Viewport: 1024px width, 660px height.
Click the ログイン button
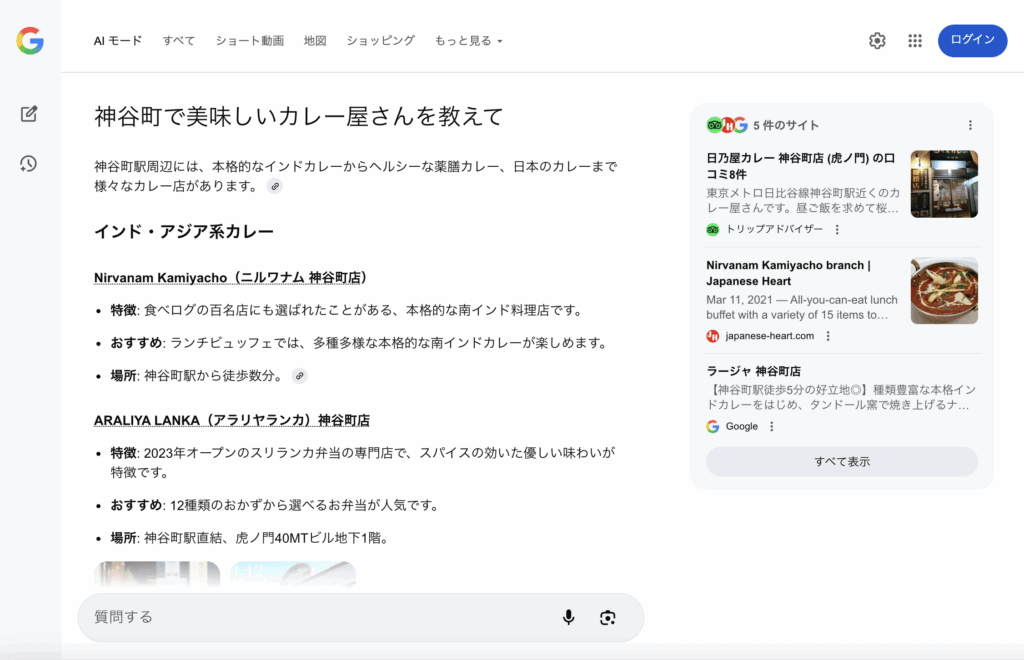tap(972, 41)
